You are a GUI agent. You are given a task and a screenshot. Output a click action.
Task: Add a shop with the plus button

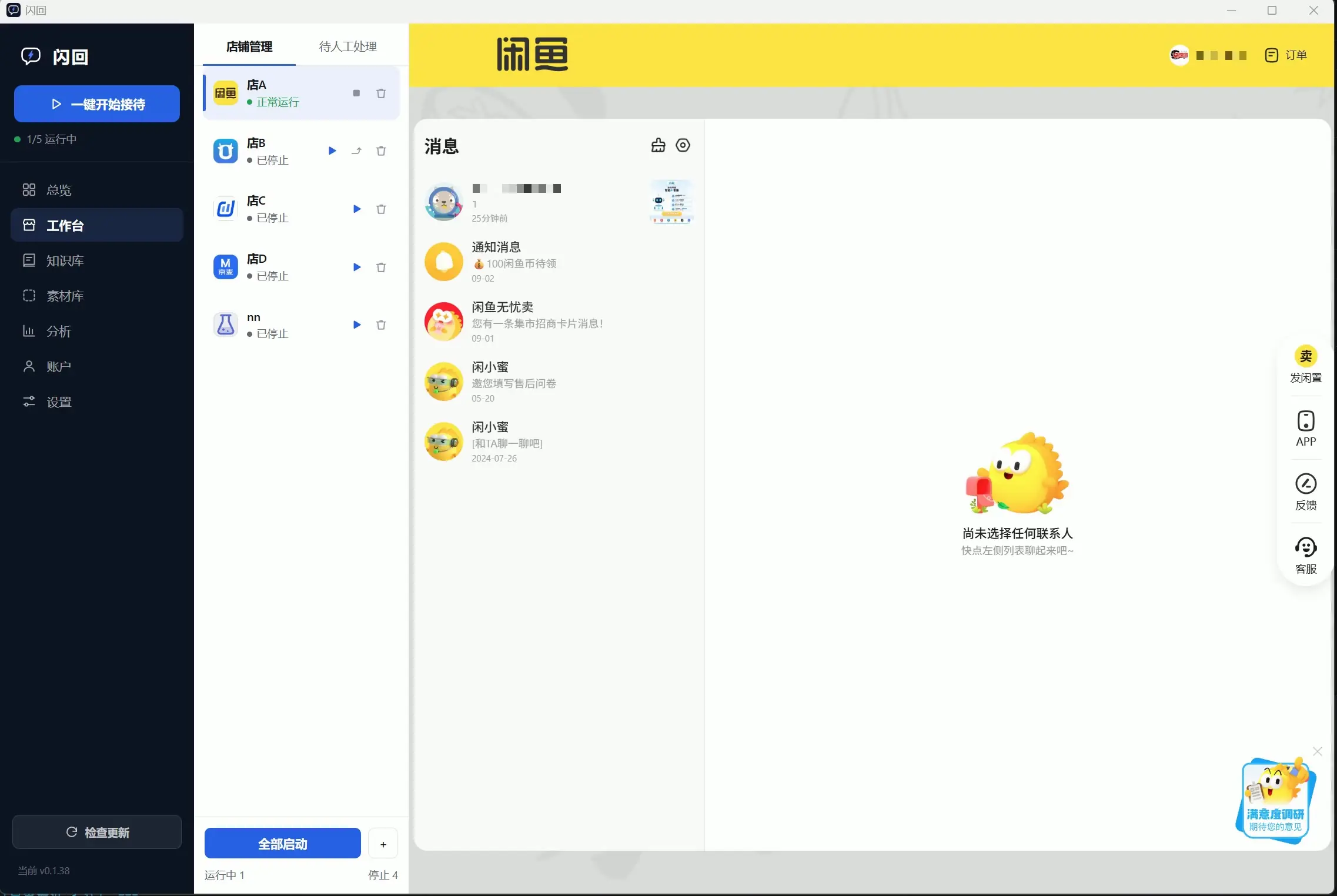pos(383,844)
